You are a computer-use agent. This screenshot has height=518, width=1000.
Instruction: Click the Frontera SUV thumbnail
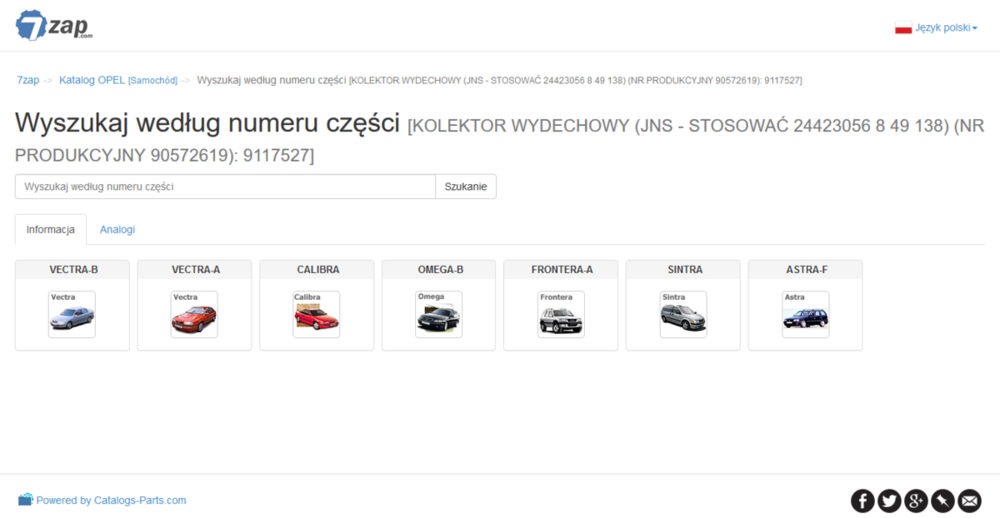pyautogui.click(x=561, y=314)
